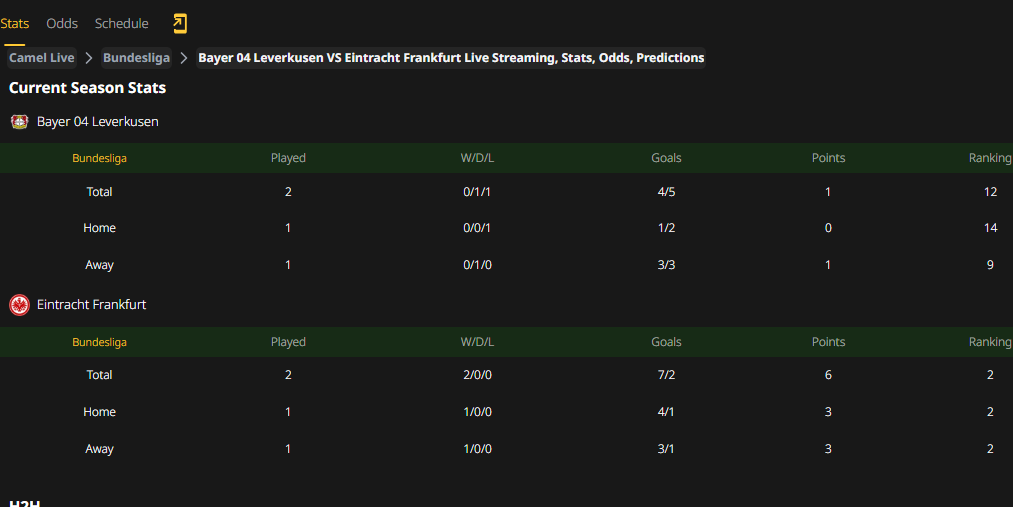Image resolution: width=1013 pixels, height=507 pixels.
Task: Click the Ranking header in Frankfurt table
Action: [x=990, y=342]
